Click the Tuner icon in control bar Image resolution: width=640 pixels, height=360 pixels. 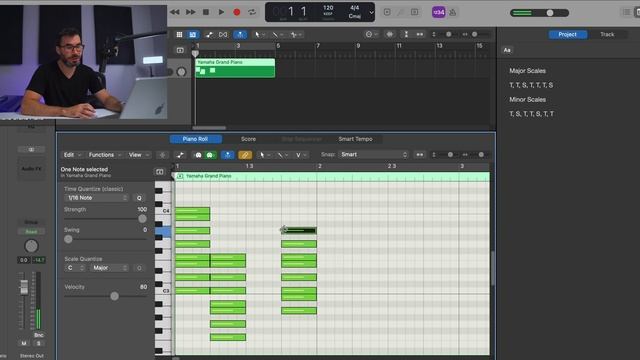401,12
